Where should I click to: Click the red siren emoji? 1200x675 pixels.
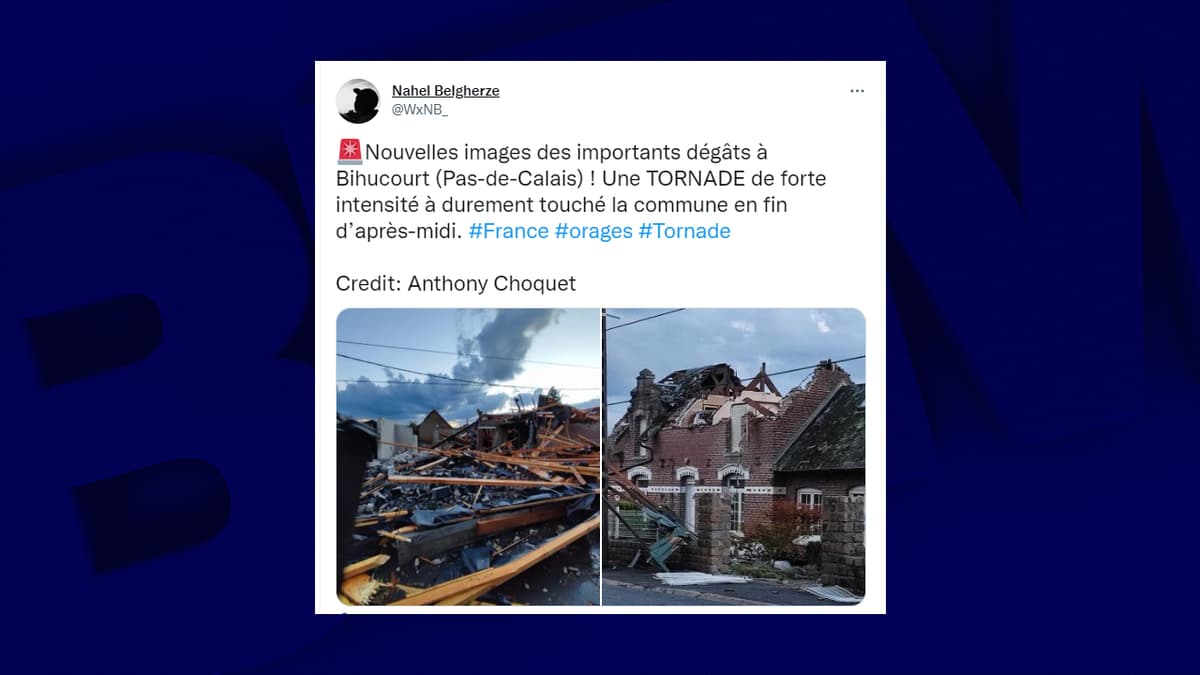click(x=349, y=152)
